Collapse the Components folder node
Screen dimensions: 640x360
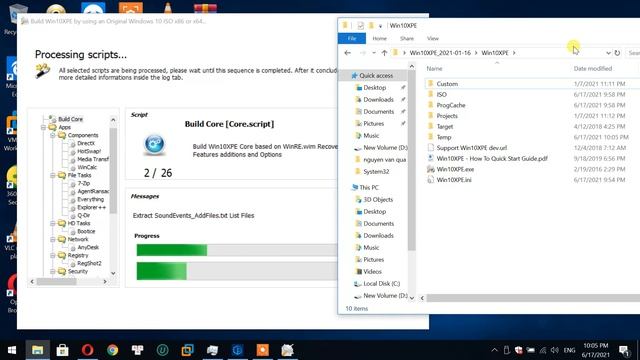click(x=53, y=135)
